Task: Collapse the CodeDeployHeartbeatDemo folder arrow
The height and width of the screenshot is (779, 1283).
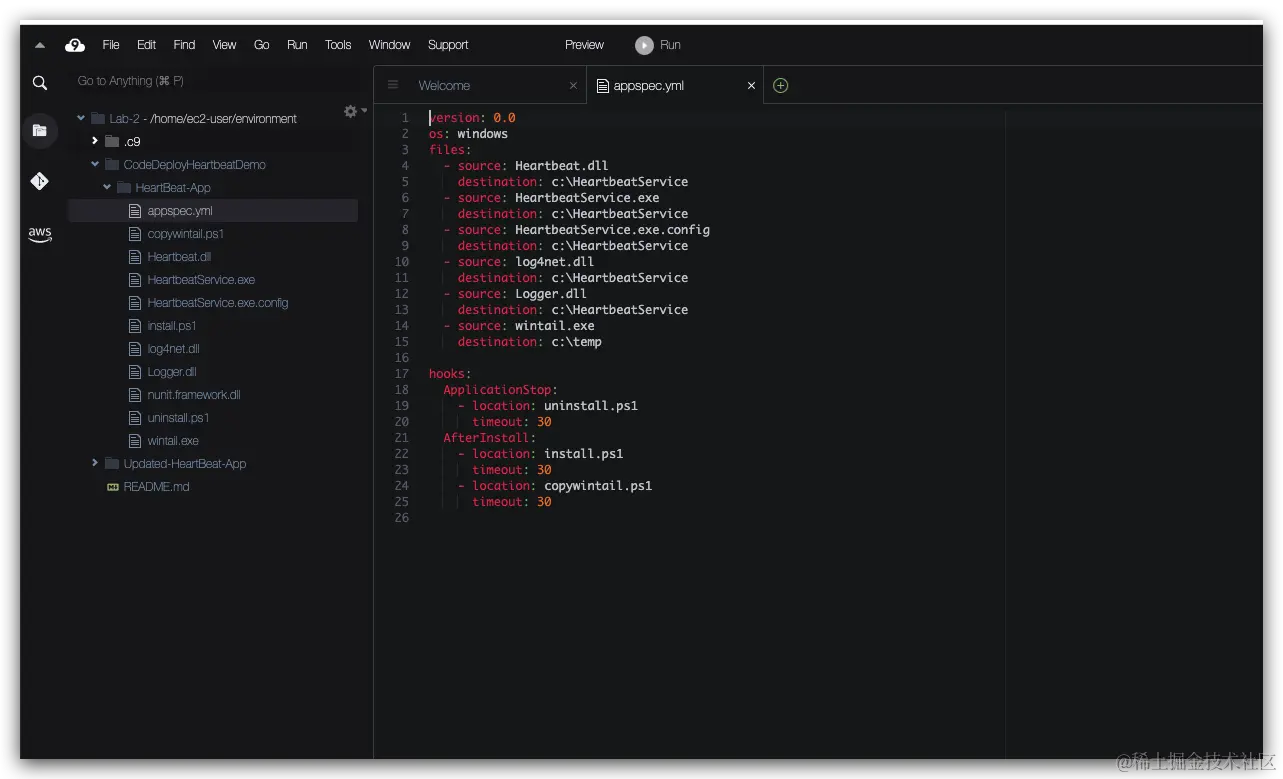Action: point(95,164)
